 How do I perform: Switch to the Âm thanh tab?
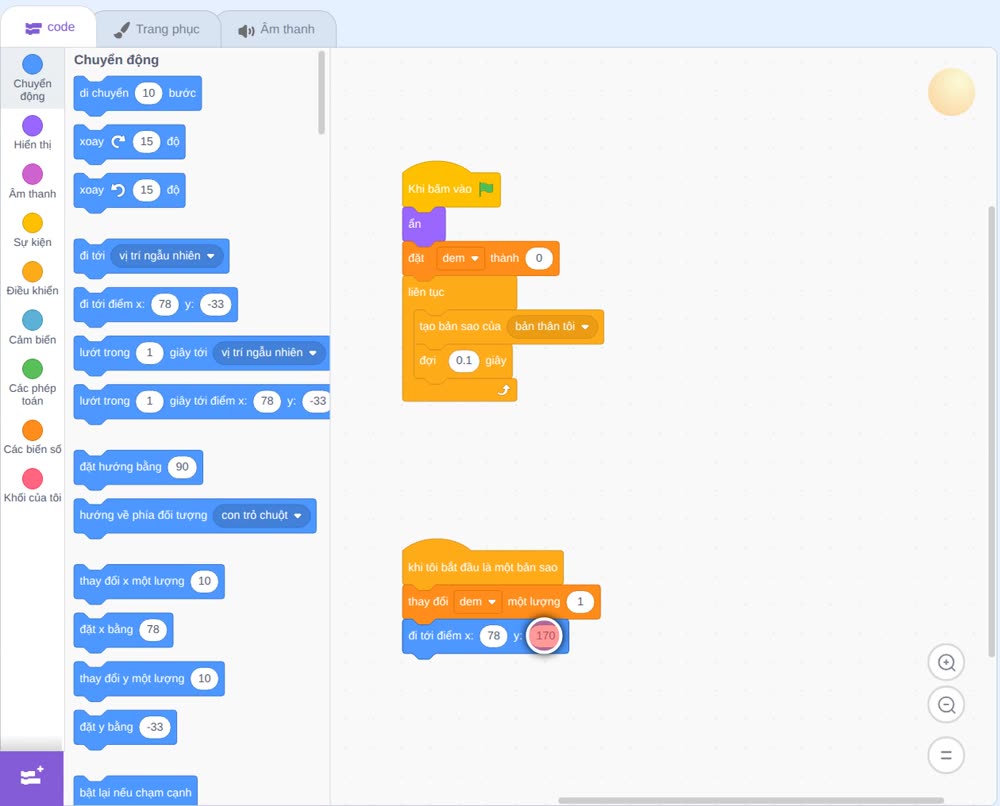(x=277, y=29)
